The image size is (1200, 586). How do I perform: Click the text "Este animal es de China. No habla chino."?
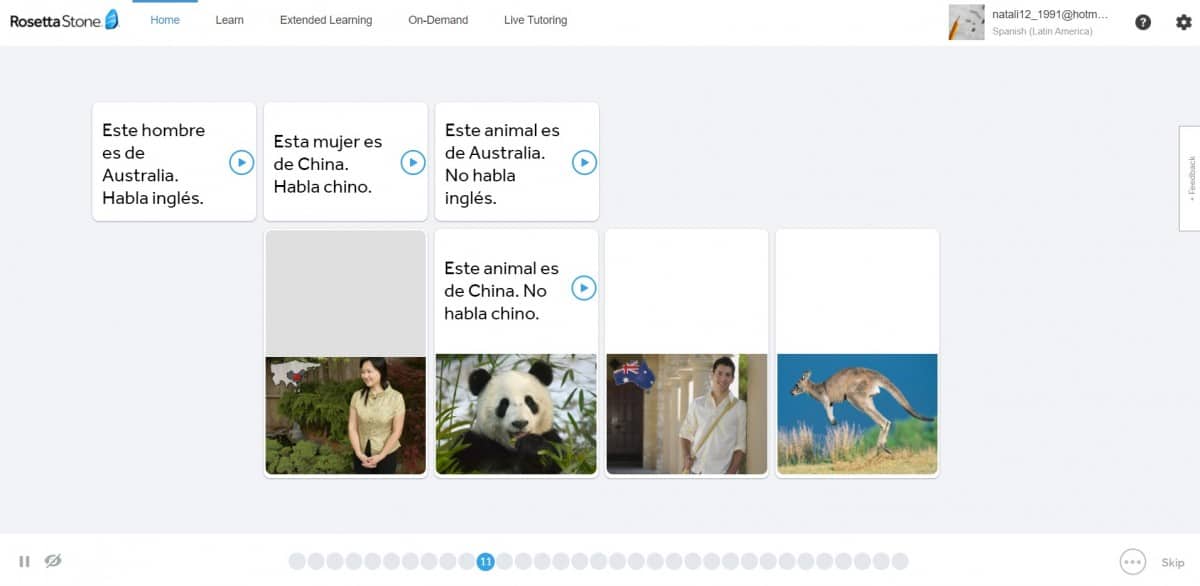click(502, 291)
